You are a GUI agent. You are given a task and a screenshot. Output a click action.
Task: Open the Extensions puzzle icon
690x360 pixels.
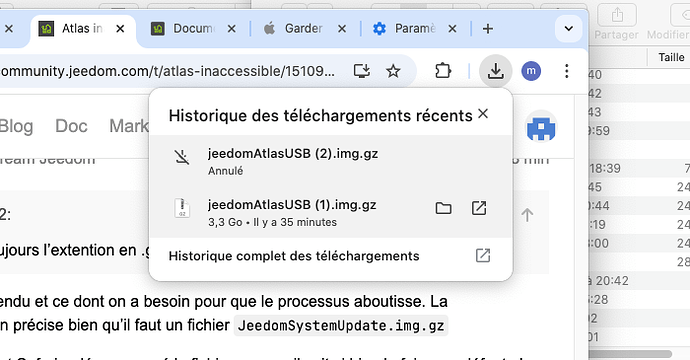click(x=443, y=71)
